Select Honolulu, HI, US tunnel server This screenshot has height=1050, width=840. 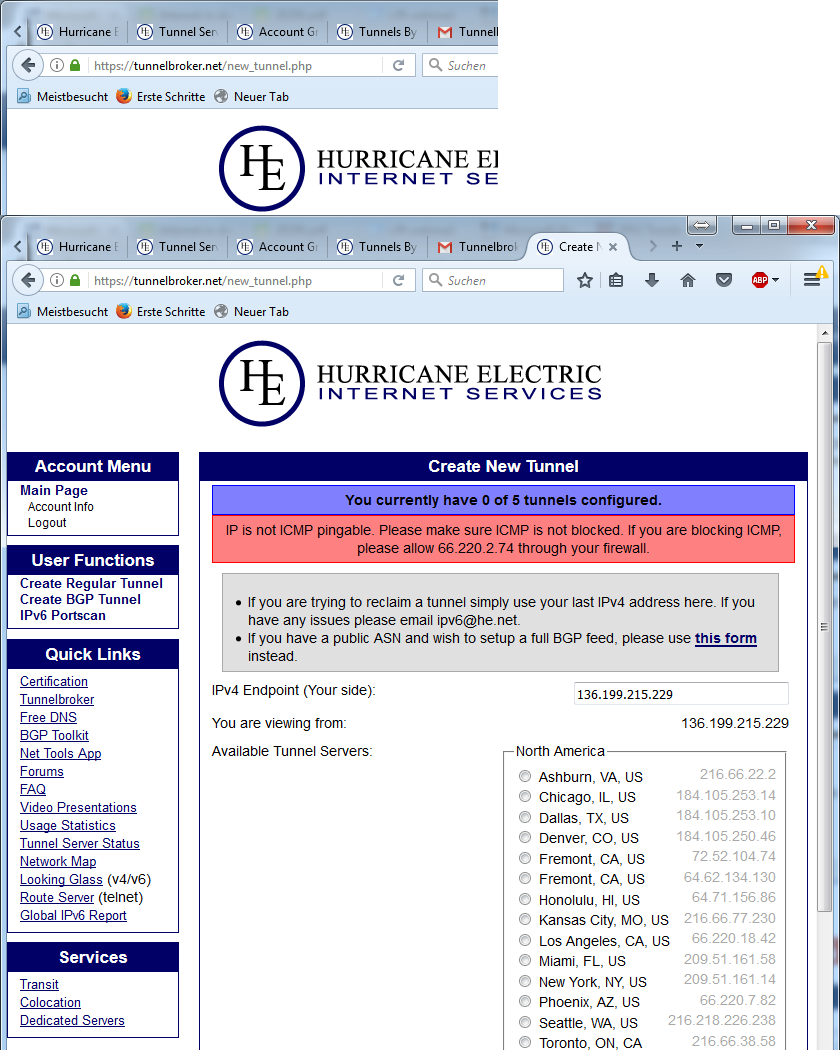pyautogui.click(x=525, y=899)
